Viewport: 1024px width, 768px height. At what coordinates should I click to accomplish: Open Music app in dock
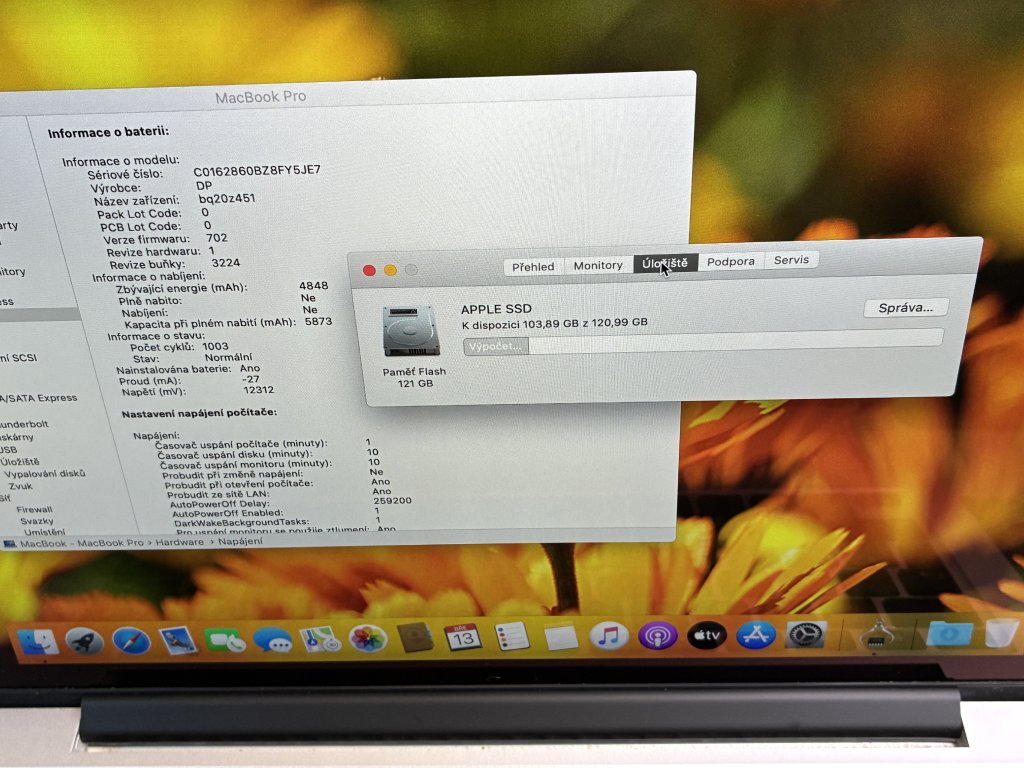coord(609,635)
